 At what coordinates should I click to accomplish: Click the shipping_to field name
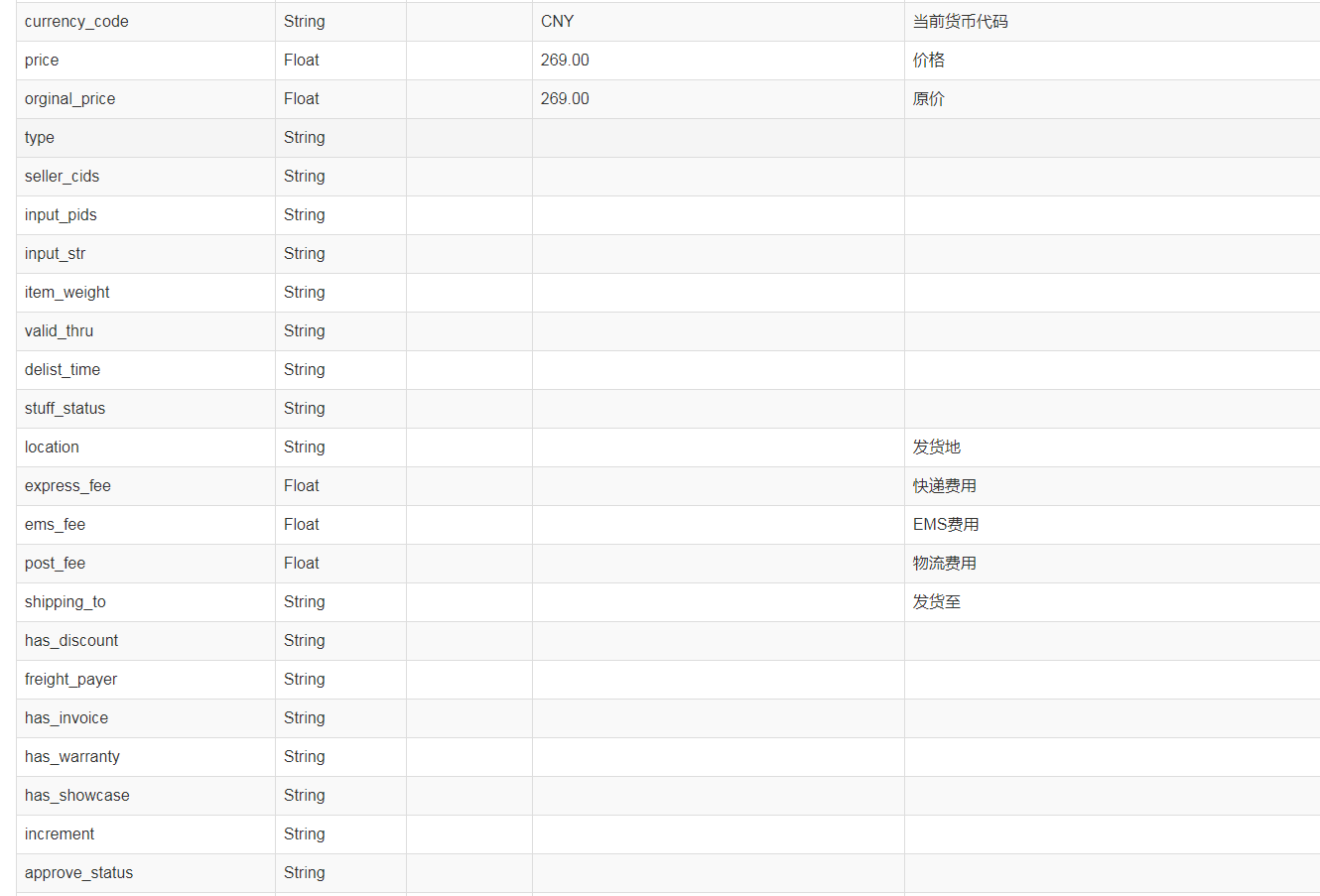coord(66,602)
